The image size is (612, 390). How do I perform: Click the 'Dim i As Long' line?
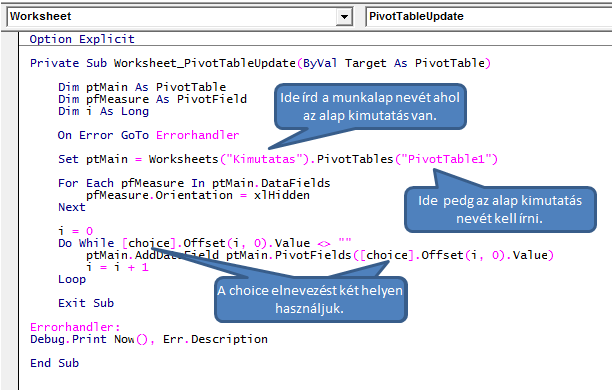(103, 111)
